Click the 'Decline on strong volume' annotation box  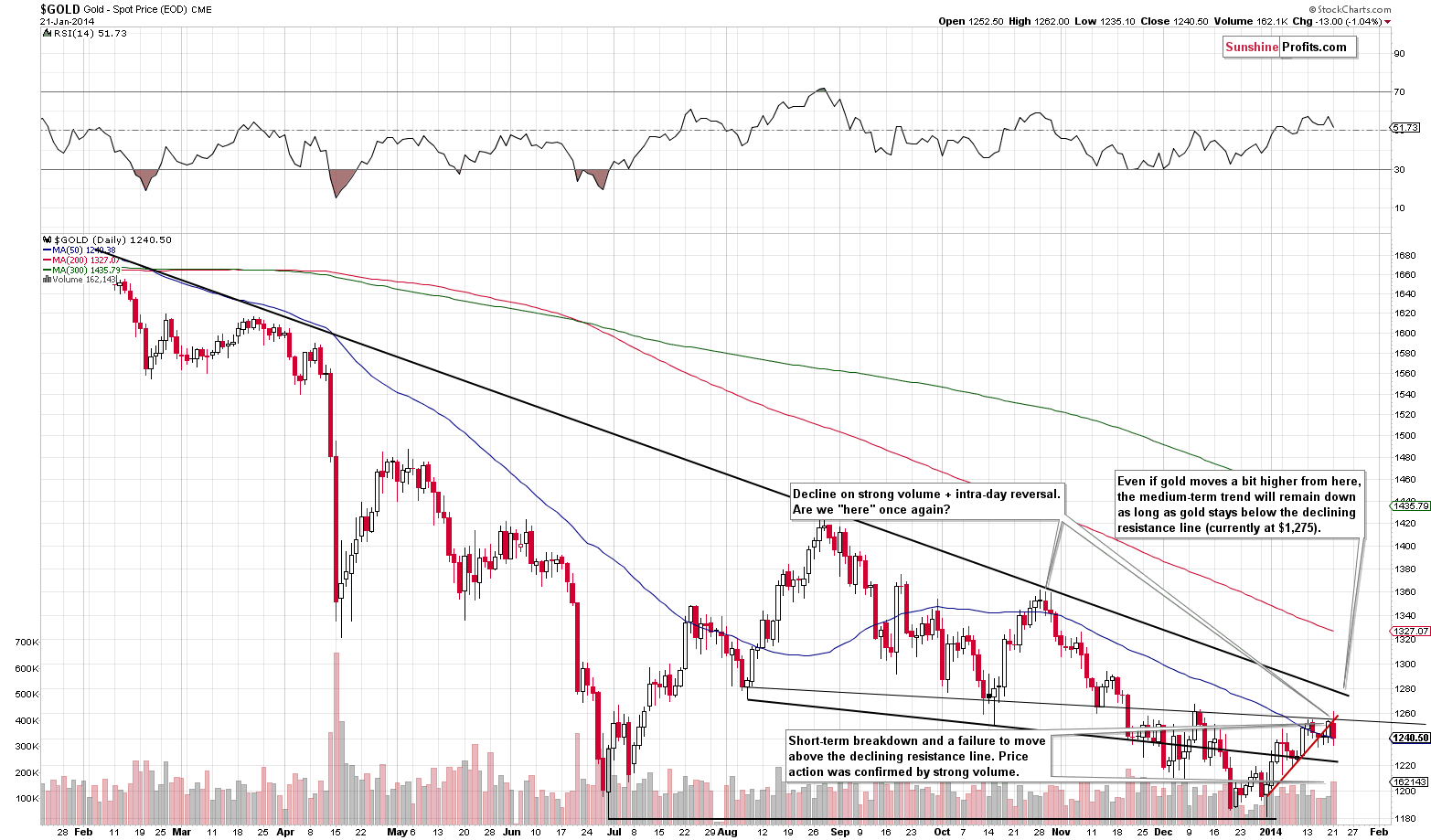(926, 502)
